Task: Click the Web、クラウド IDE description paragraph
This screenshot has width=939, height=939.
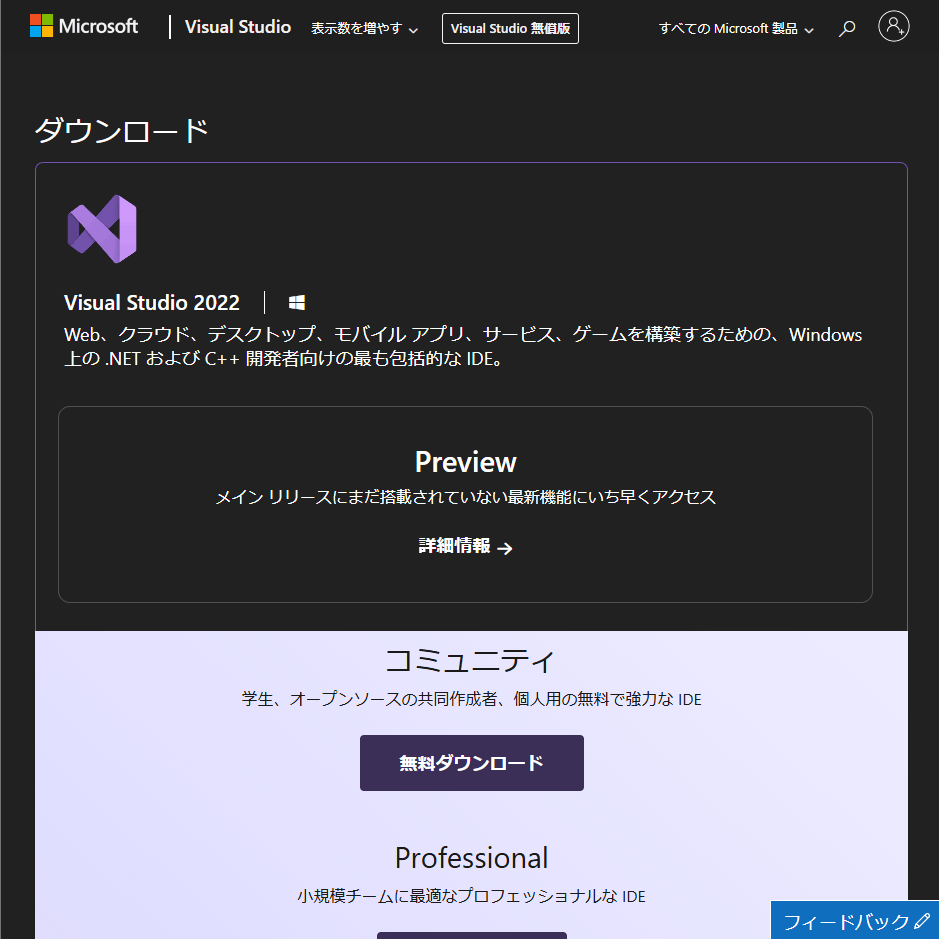Action: 463,346
